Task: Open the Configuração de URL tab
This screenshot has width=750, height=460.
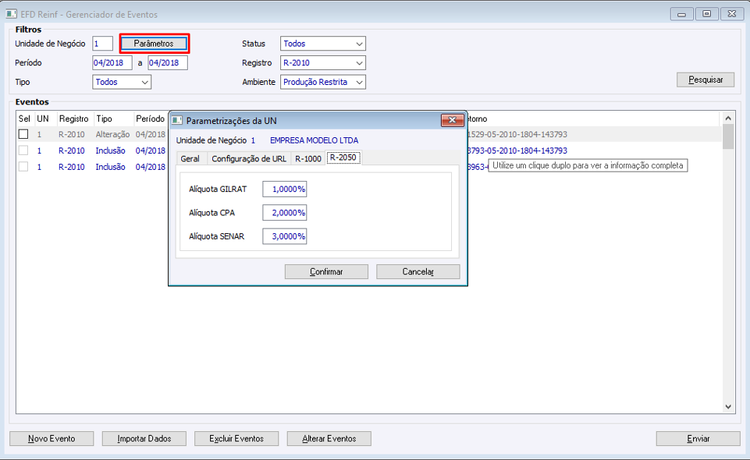Action: 249,158
